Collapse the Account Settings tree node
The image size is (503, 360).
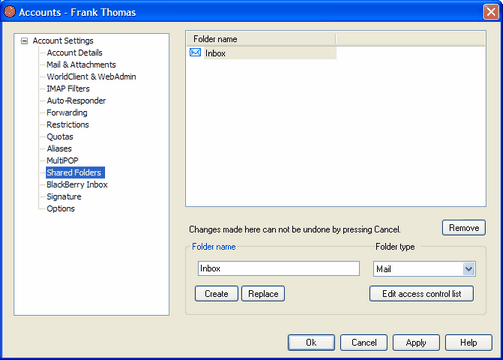point(24,41)
